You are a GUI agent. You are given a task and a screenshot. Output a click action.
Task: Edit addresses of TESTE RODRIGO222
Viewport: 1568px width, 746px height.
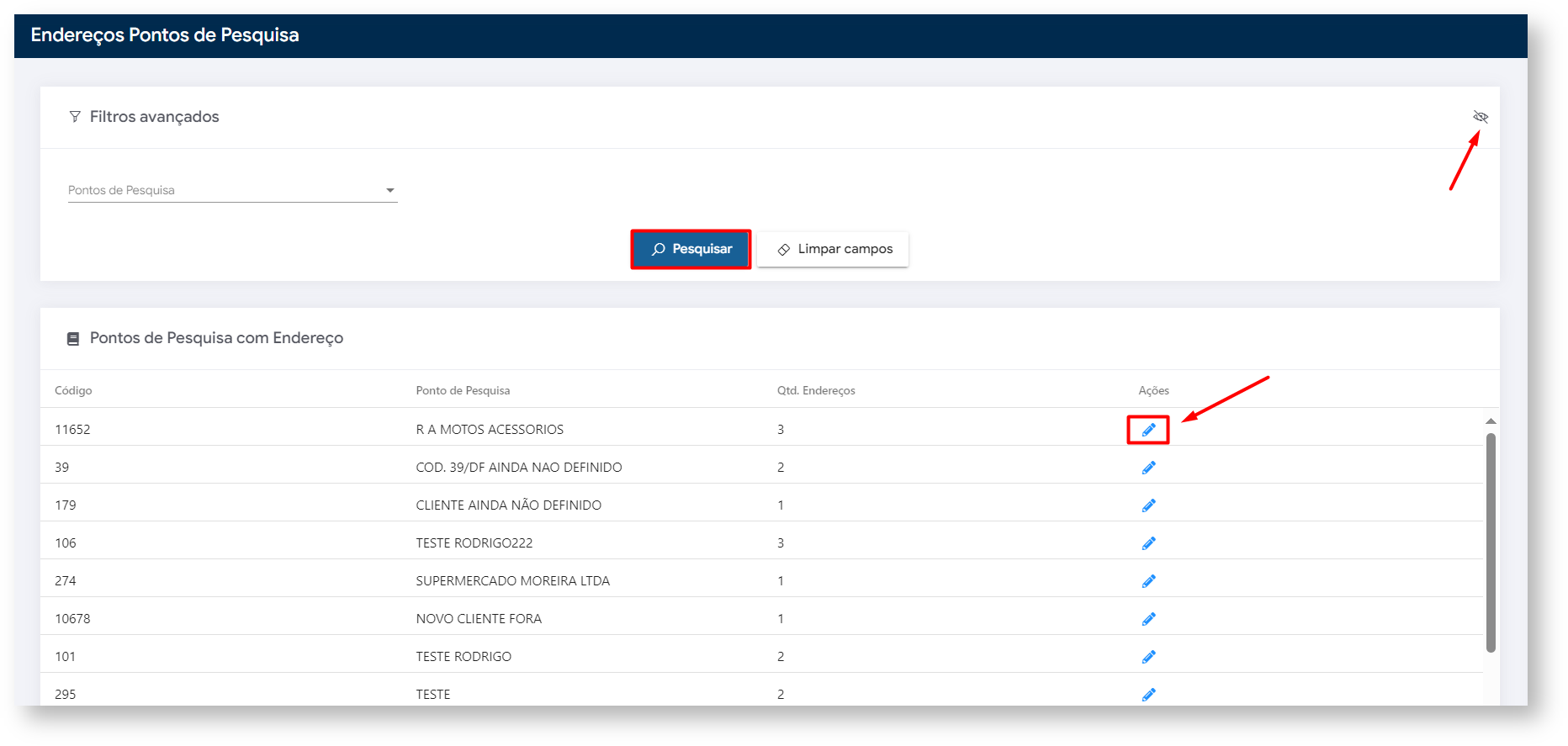[x=1148, y=543]
